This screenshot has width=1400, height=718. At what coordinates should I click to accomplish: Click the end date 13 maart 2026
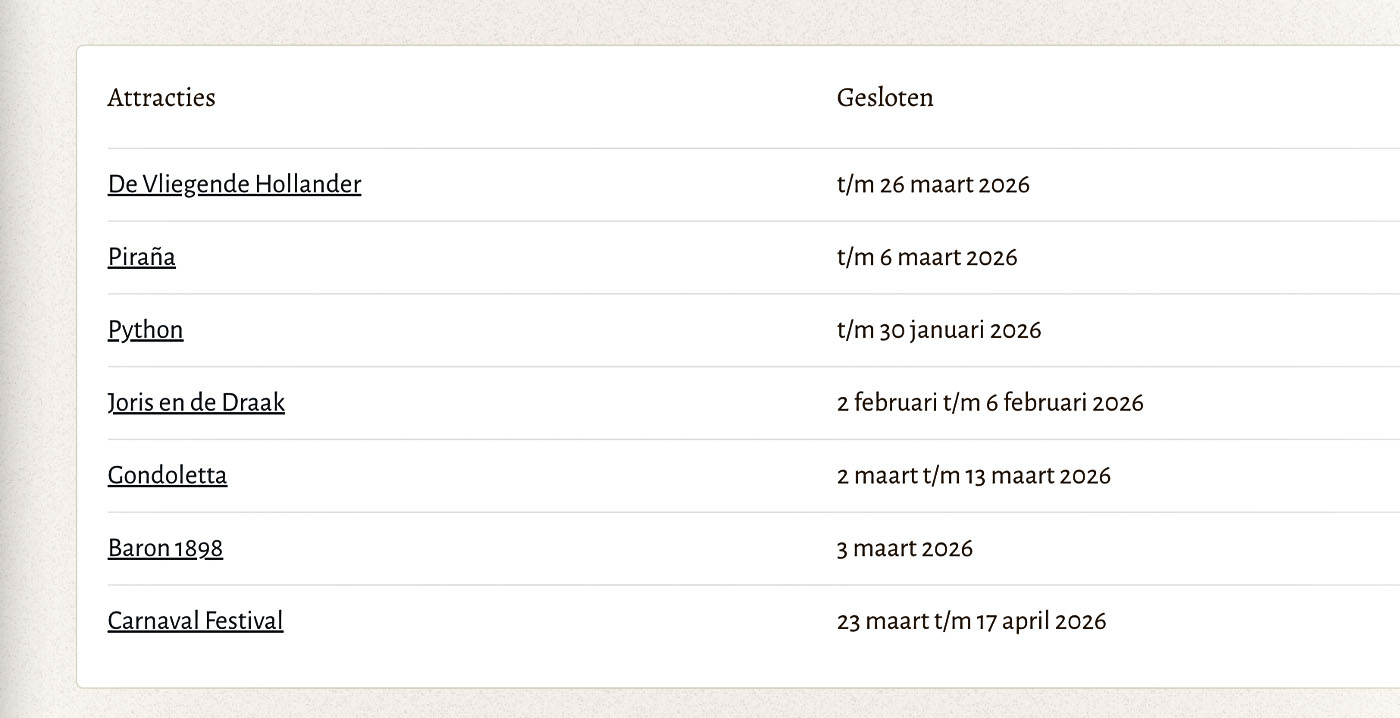coord(1037,476)
